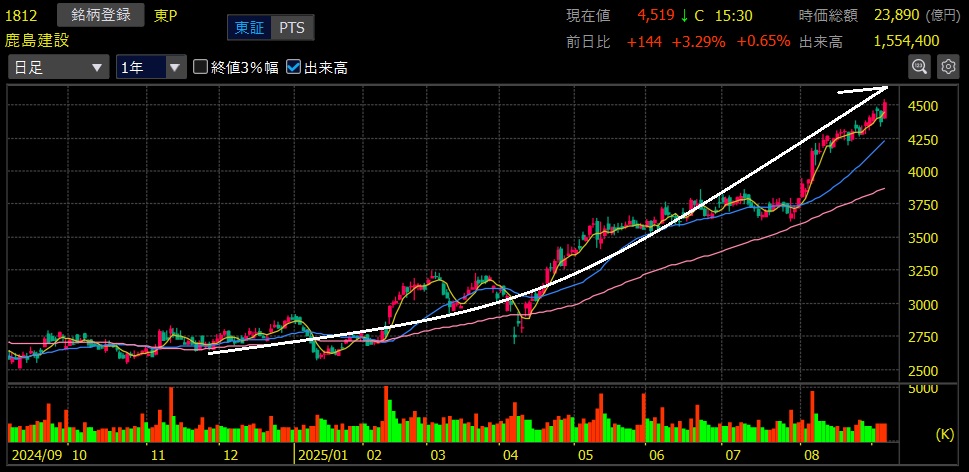Expand the 1年 period dropdown
The width and height of the screenshot is (969, 472).
tap(151, 67)
